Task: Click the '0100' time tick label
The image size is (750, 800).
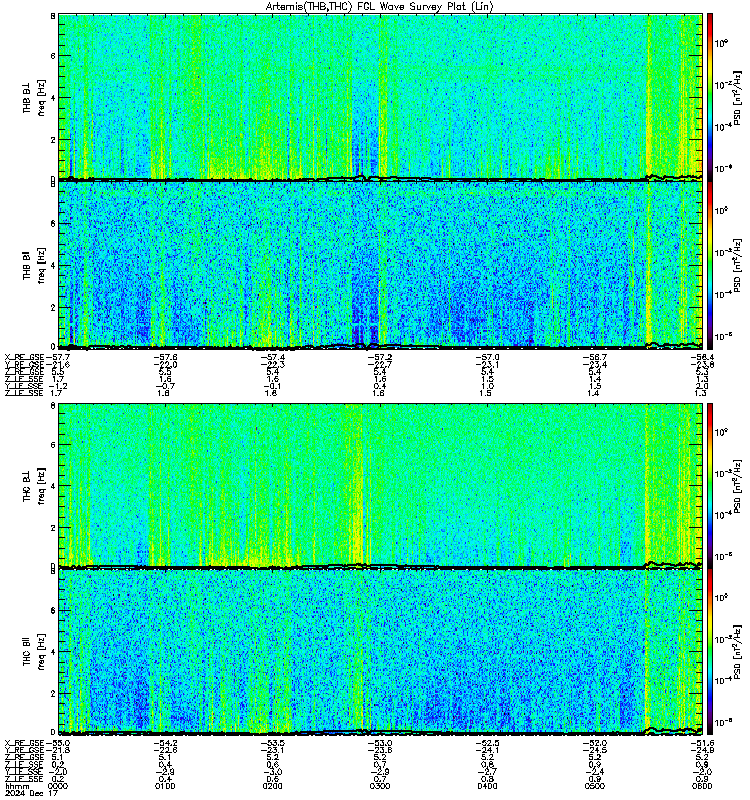Action: (x=165, y=786)
